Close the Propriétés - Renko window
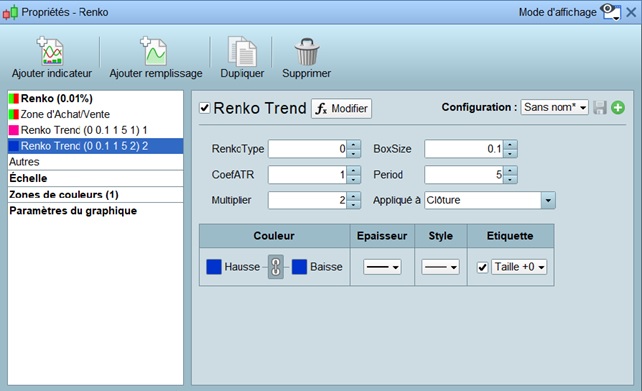642x391 pixels. point(631,12)
